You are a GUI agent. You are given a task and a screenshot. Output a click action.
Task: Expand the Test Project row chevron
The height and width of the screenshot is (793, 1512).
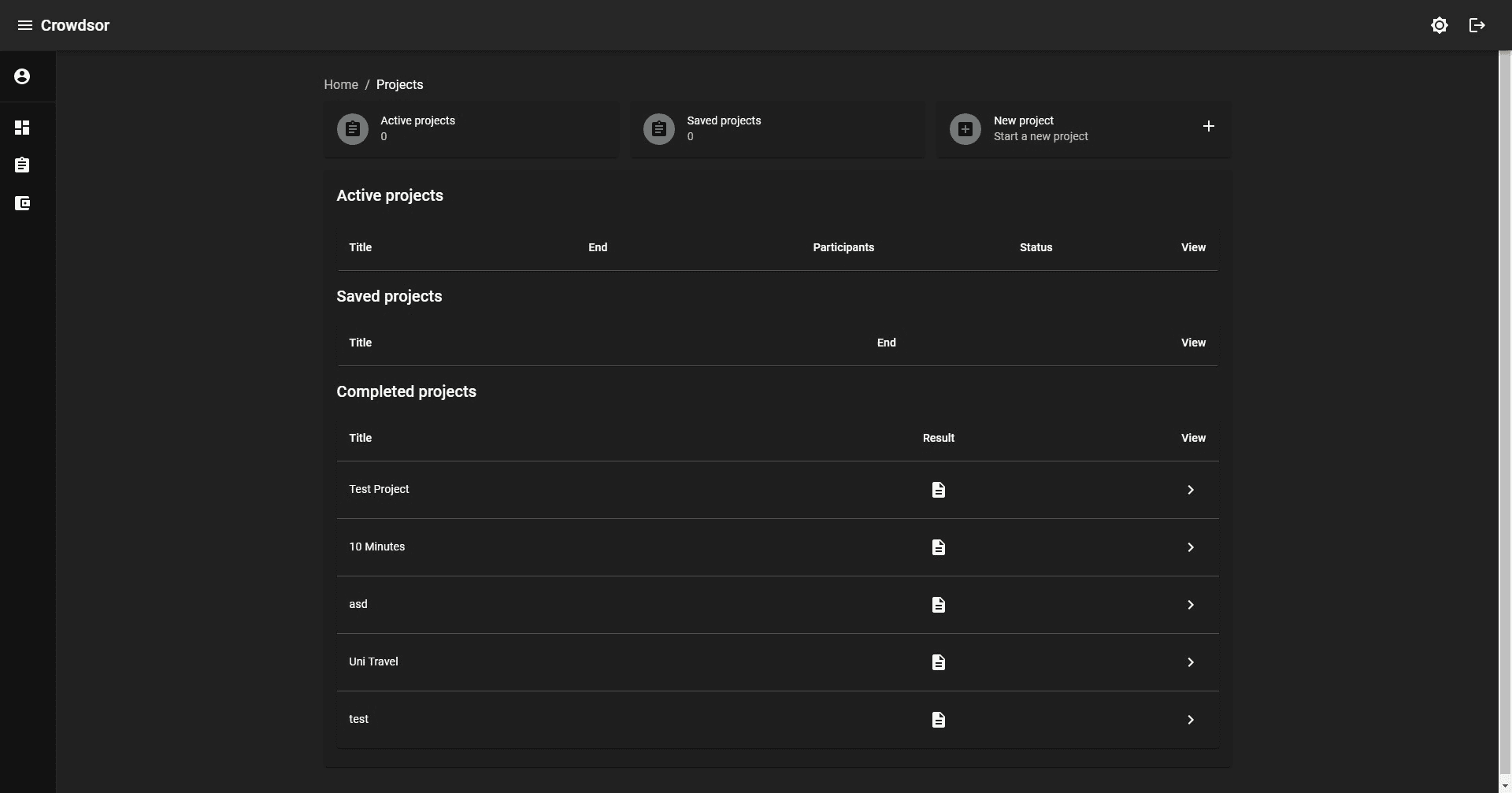pyautogui.click(x=1190, y=489)
